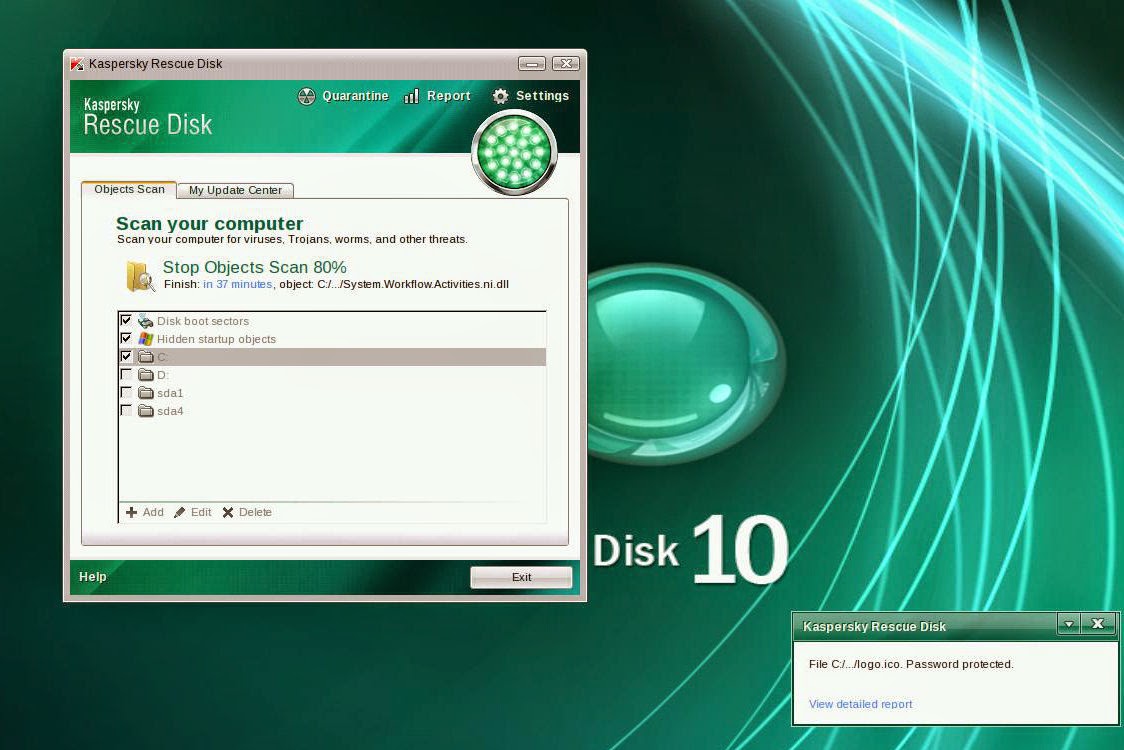Click the 'in 37 minutes' link
Viewport: 1124px width, 750px height.
click(237, 284)
